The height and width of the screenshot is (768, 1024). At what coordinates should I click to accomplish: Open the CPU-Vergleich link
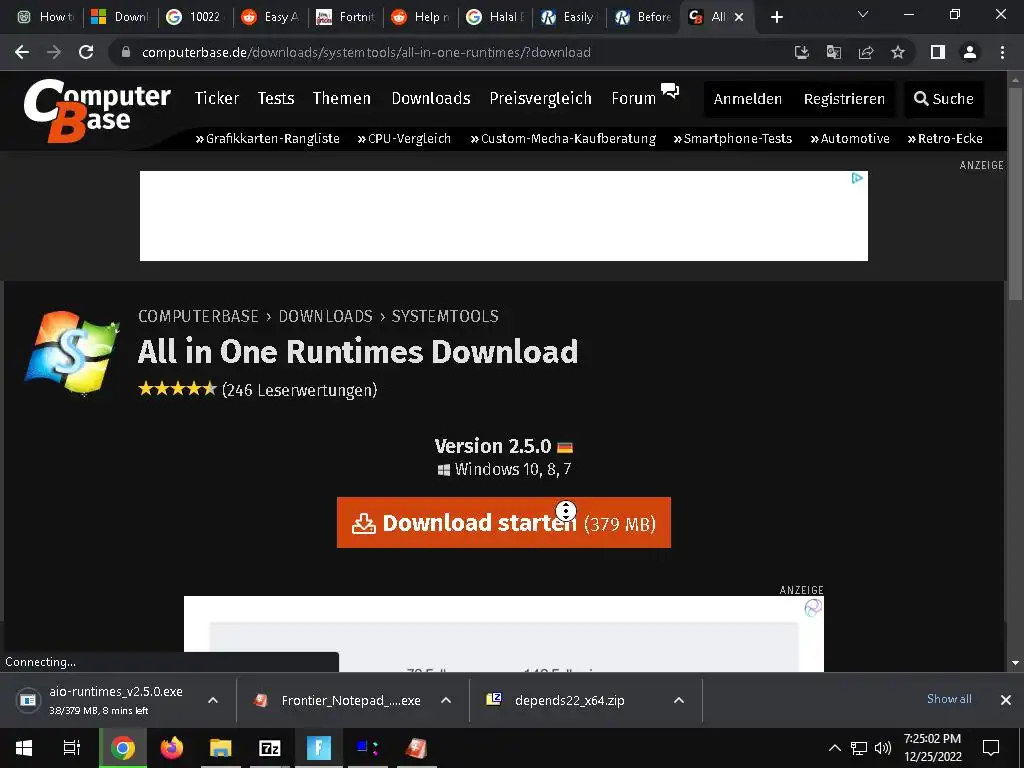tap(404, 138)
